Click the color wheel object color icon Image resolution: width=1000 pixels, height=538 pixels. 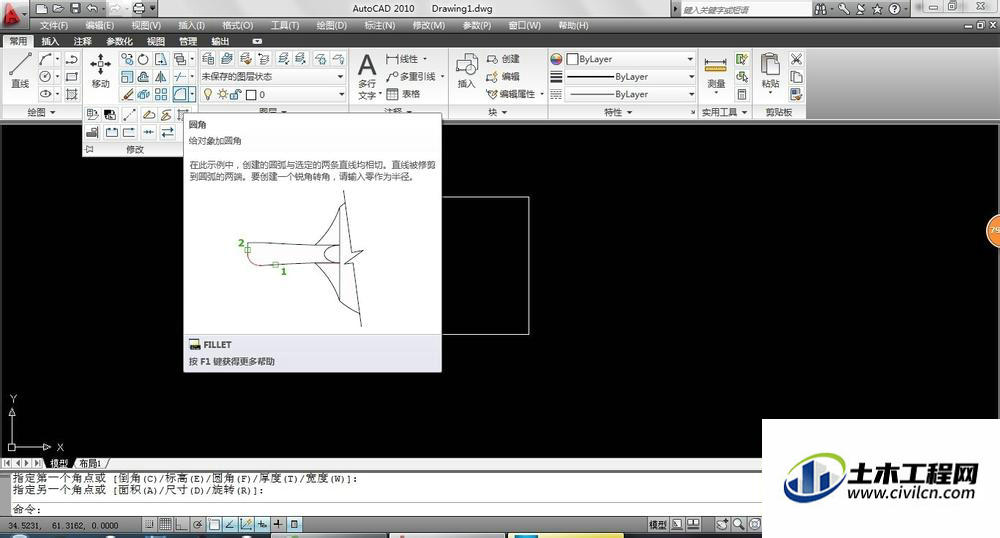pyautogui.click(x=556, y=59)
